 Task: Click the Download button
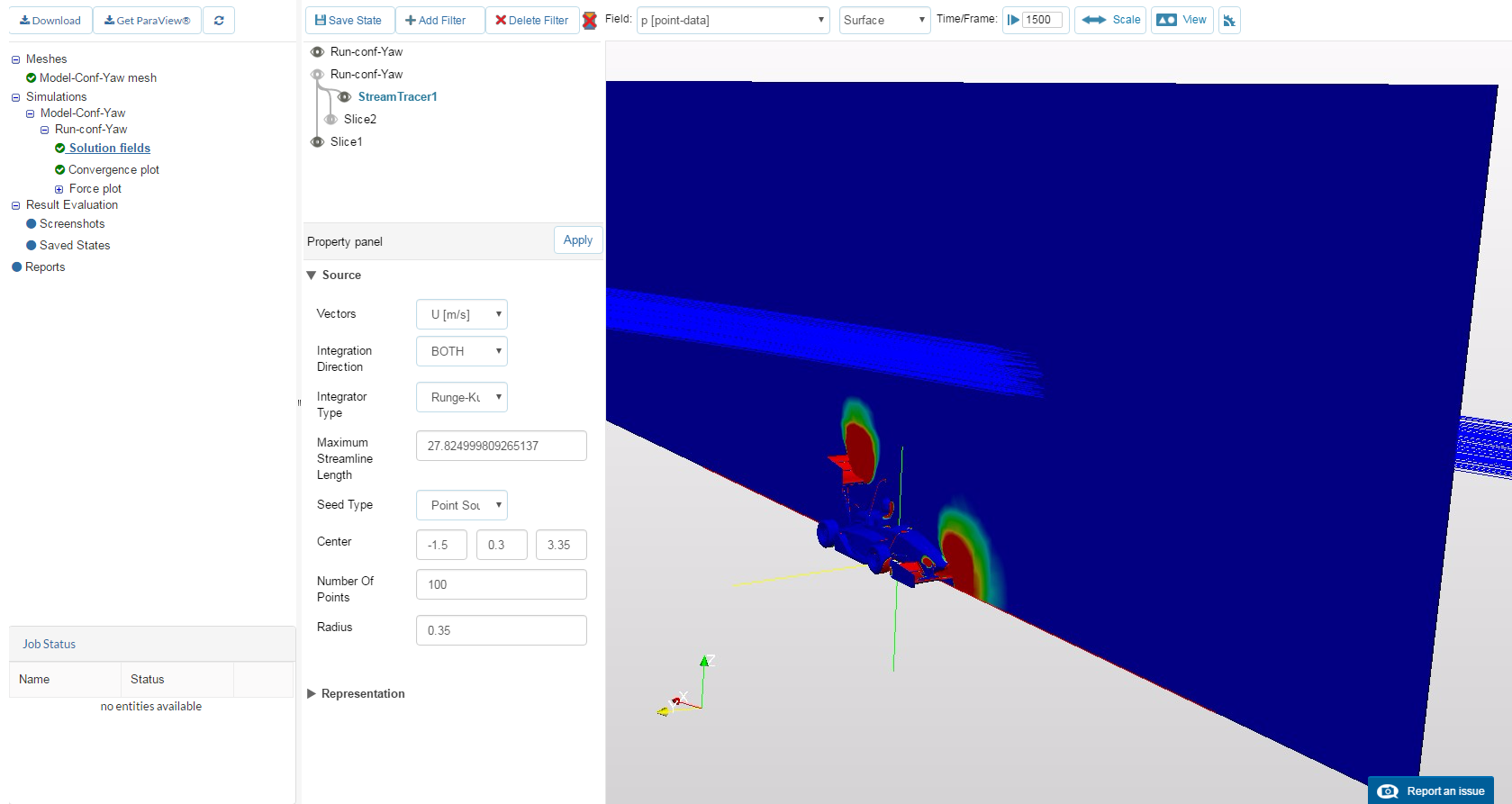(x=50, y=20)
